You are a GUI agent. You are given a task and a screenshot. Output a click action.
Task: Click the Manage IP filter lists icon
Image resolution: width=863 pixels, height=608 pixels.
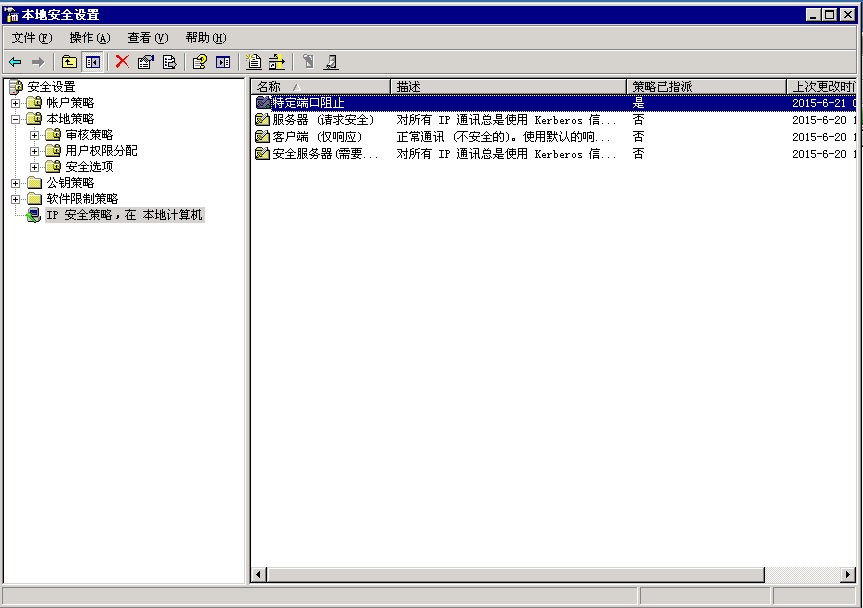(x=277, y=62)
